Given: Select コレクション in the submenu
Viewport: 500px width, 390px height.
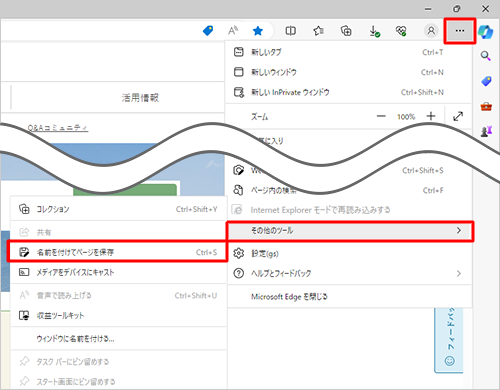Looking at the screenshot, I should (118, 209).
